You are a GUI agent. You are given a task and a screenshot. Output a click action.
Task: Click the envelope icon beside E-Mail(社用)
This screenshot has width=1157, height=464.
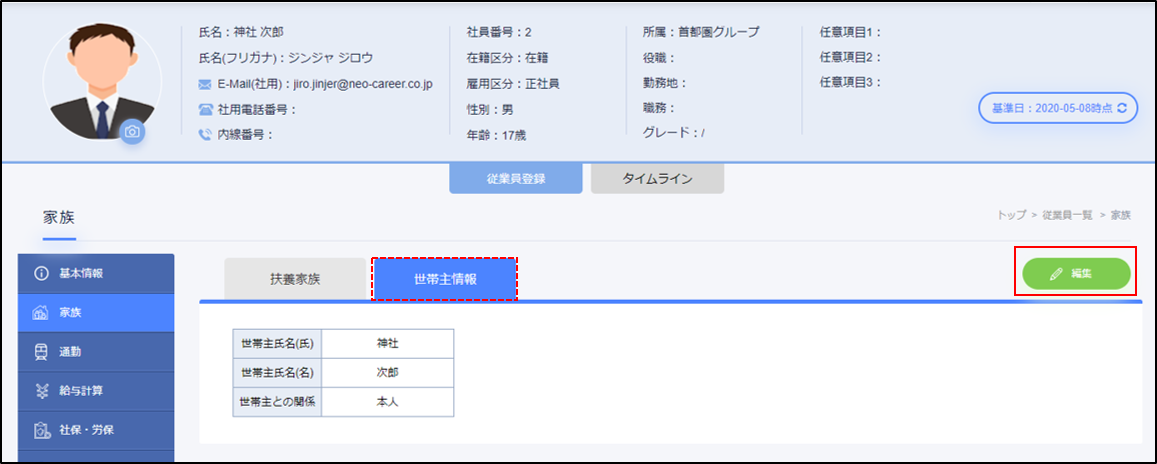tap(205, 84)
